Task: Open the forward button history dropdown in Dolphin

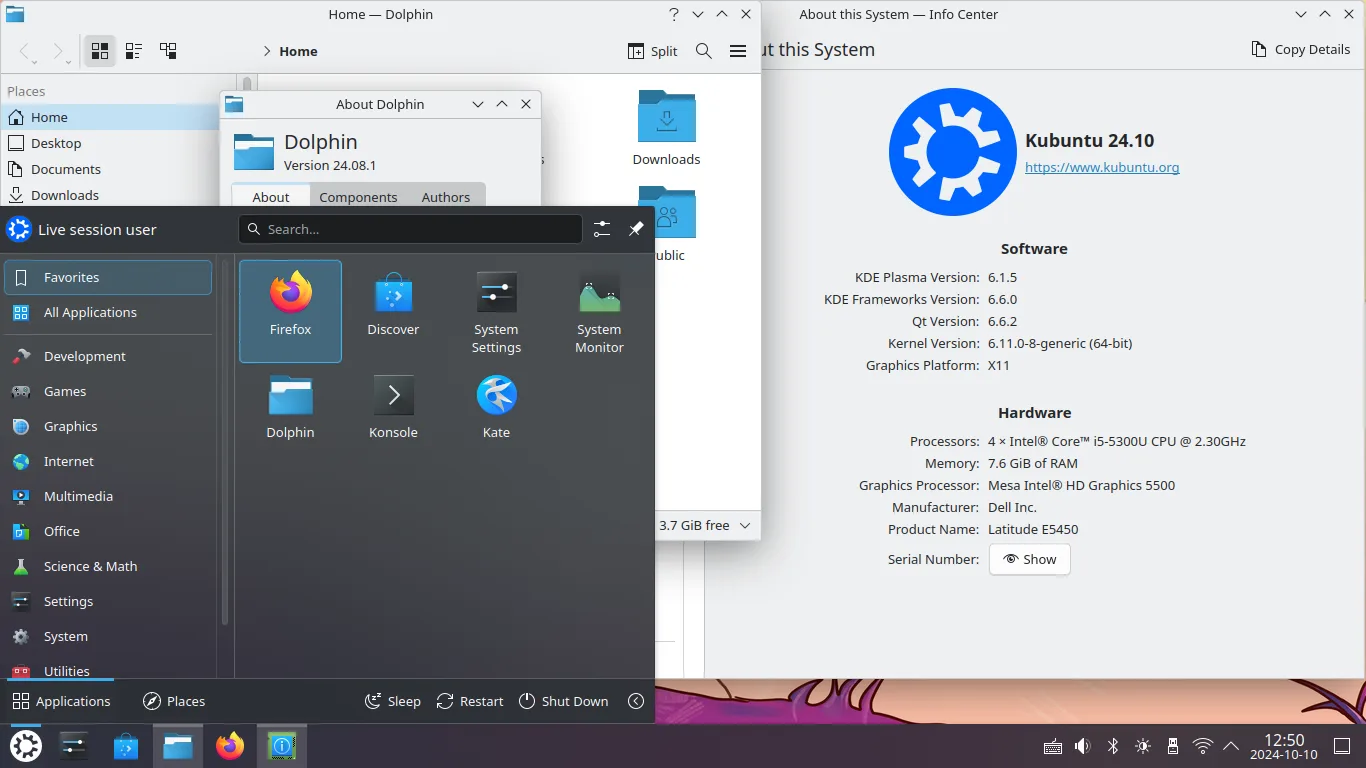Action: click(70, 61)
